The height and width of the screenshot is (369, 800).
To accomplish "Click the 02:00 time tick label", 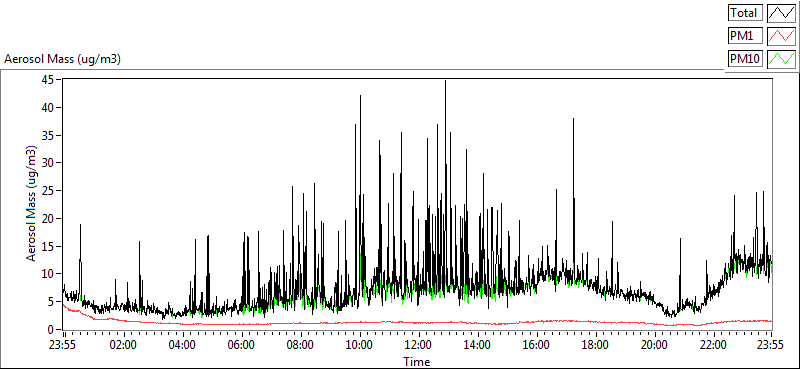I will click(x=123, y=344).
